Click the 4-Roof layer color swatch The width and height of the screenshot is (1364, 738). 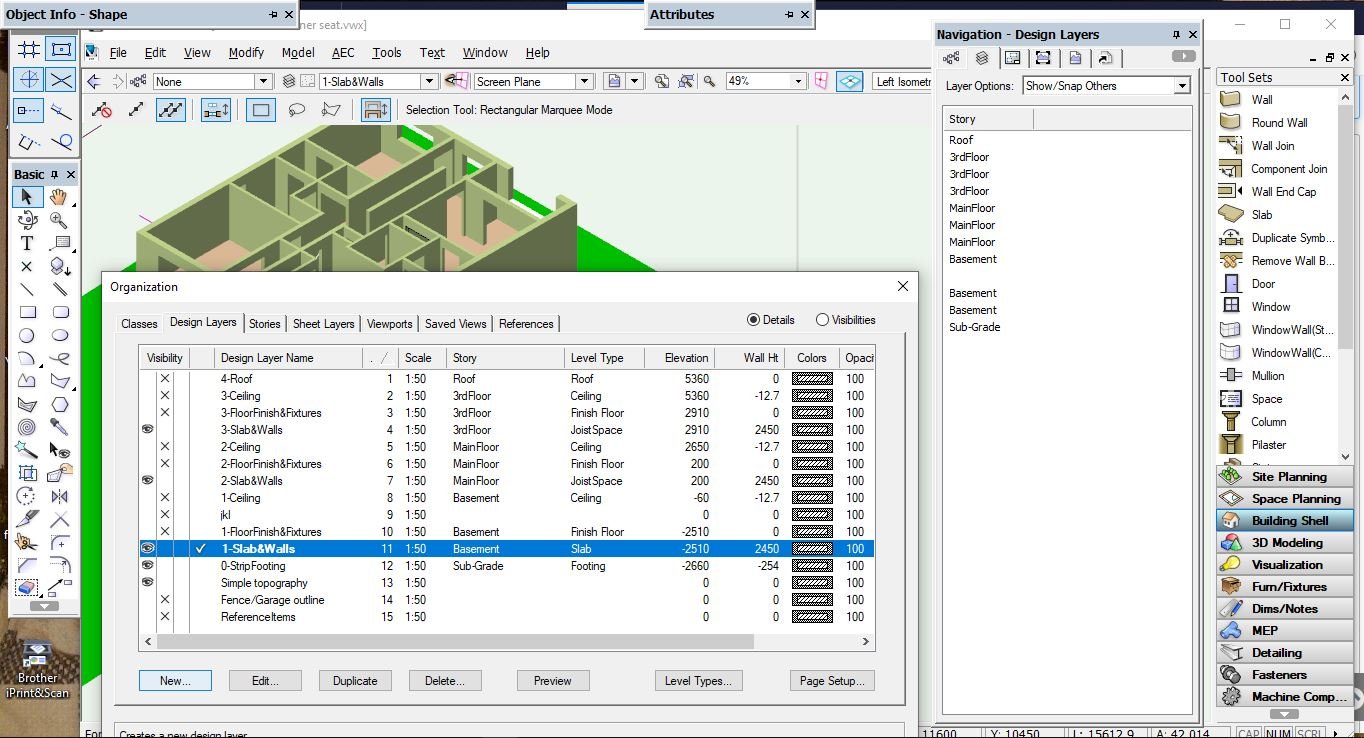[x=811, y=379]
